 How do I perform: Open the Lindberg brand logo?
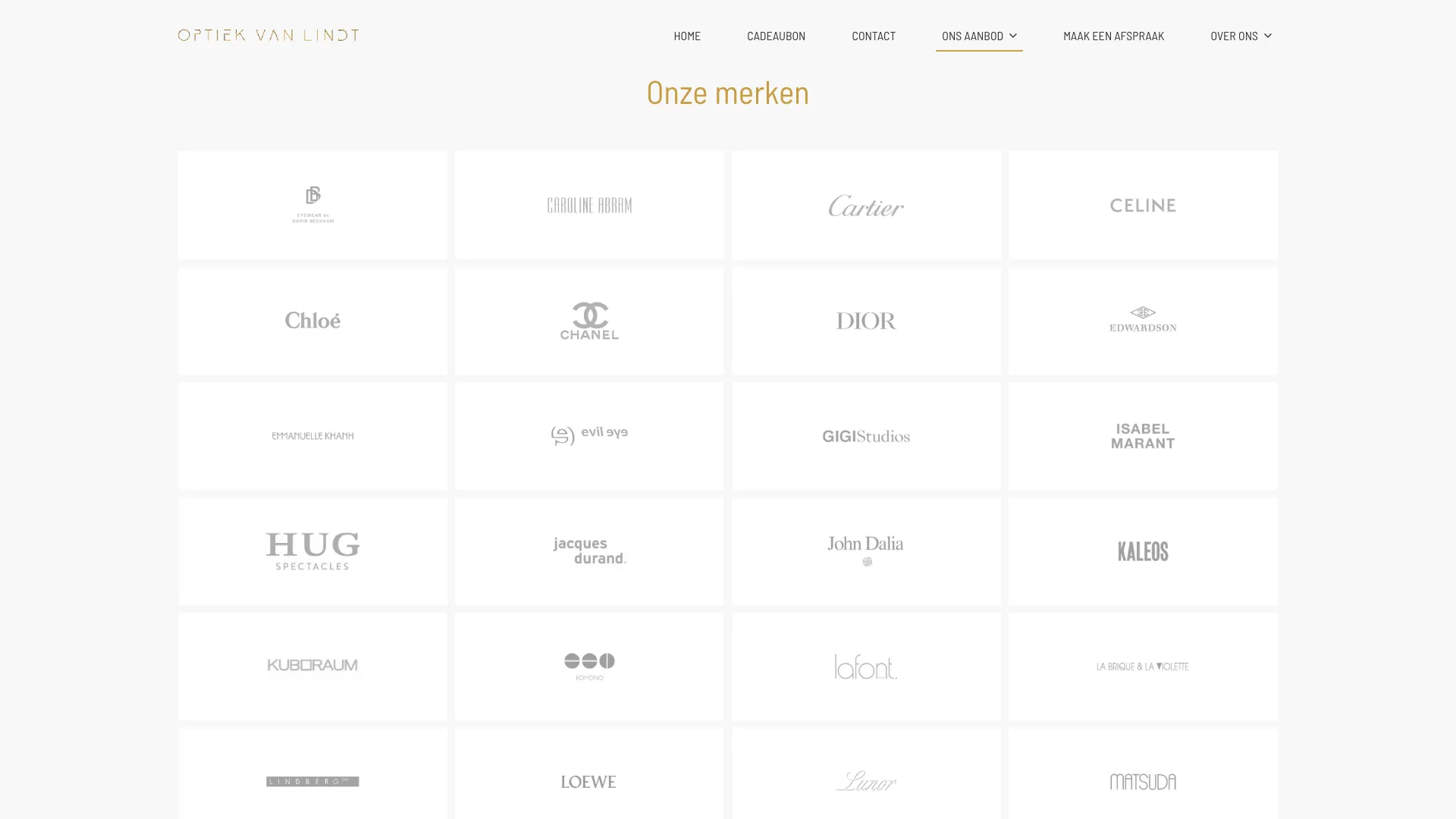(x=312, y=781)
